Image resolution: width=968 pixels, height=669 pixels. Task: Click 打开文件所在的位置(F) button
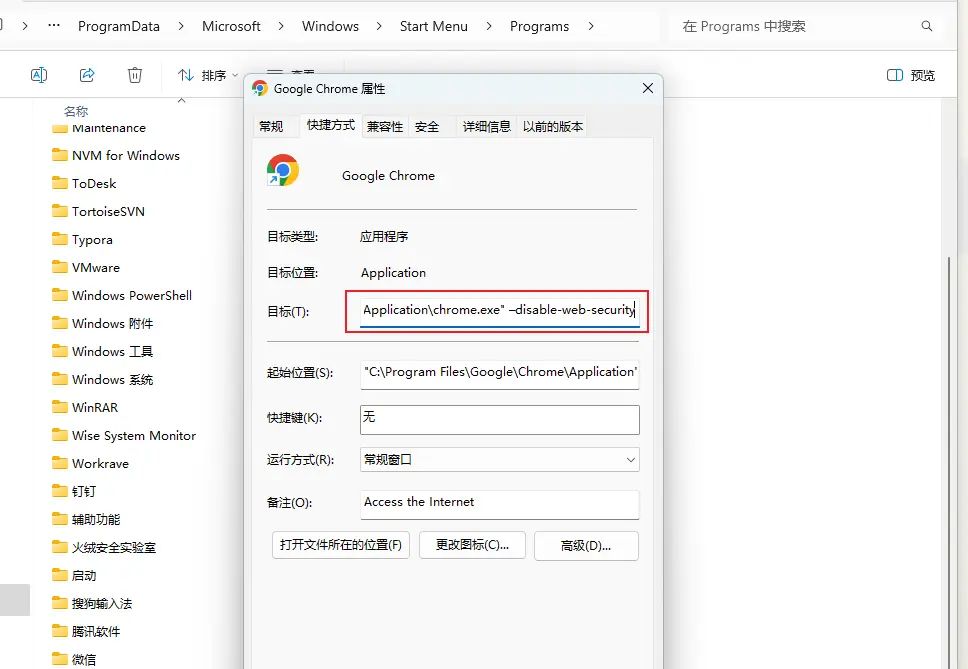pos(341,546)
